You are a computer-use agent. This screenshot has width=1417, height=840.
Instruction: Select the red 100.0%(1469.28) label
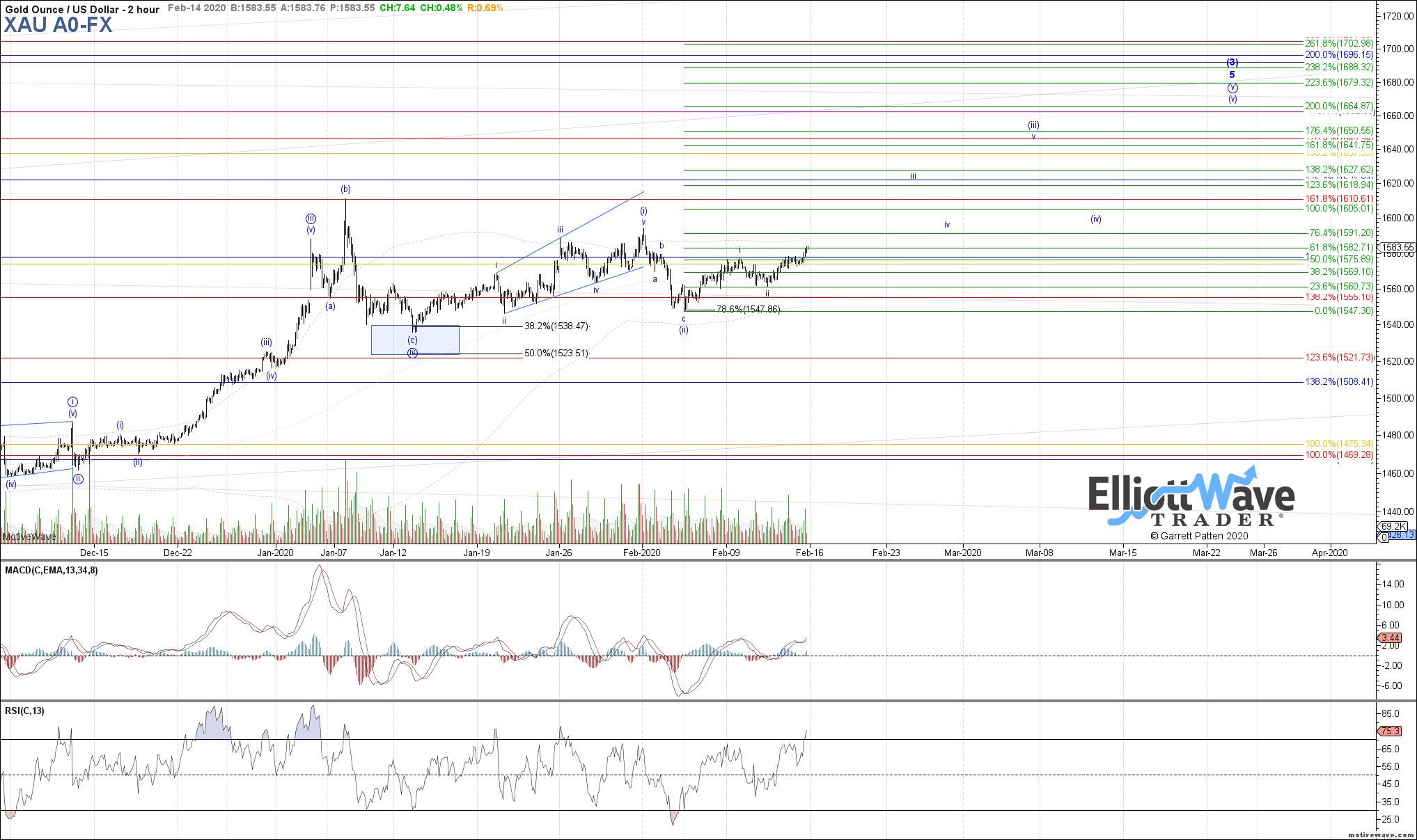[x=1339, y=454]
